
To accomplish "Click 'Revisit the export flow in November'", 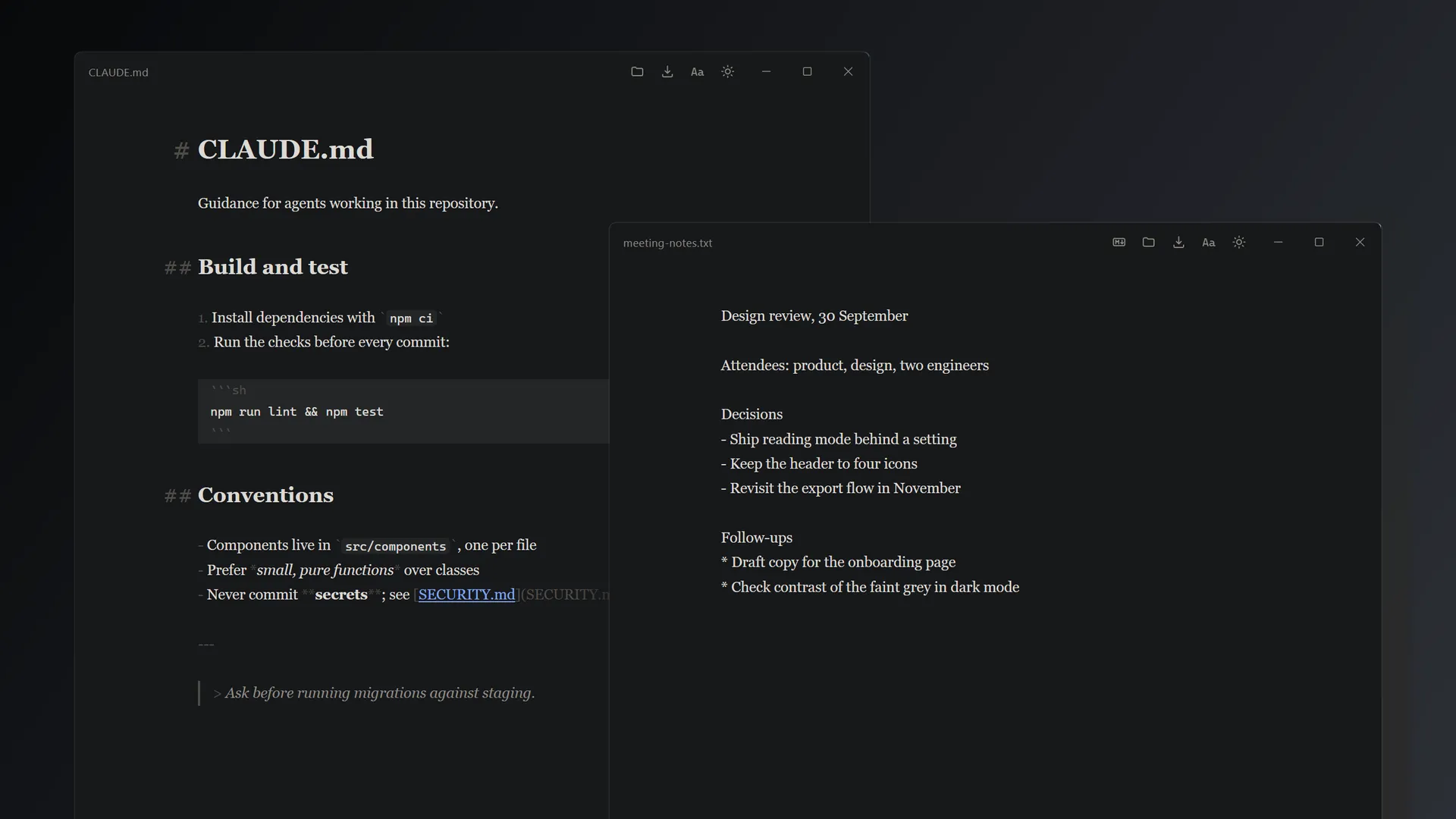I will click(845, 488).
